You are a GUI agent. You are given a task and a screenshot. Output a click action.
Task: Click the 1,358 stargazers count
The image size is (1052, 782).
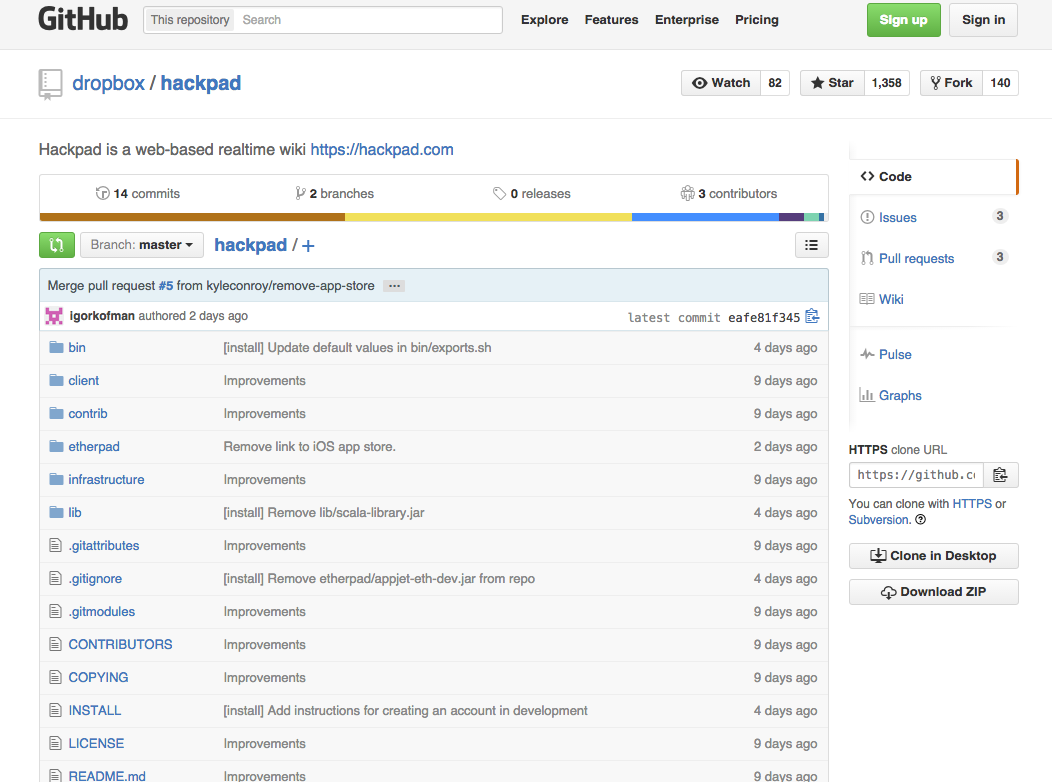tap(886, 82)
